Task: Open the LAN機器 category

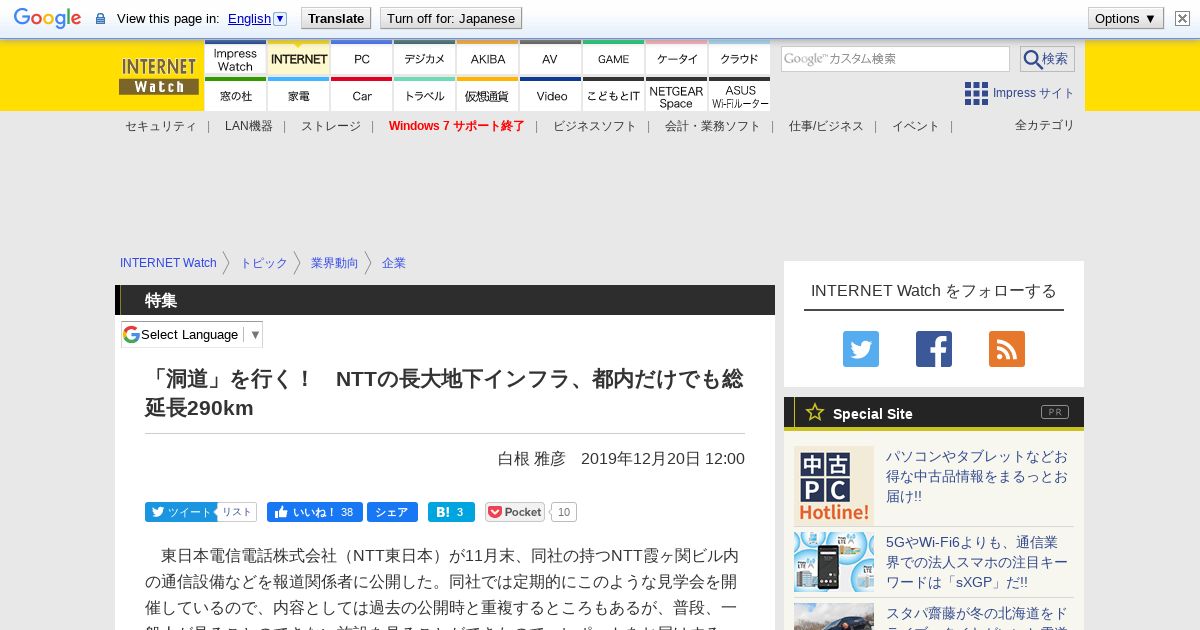Action: pyautogui.click(x=248, y=126)
